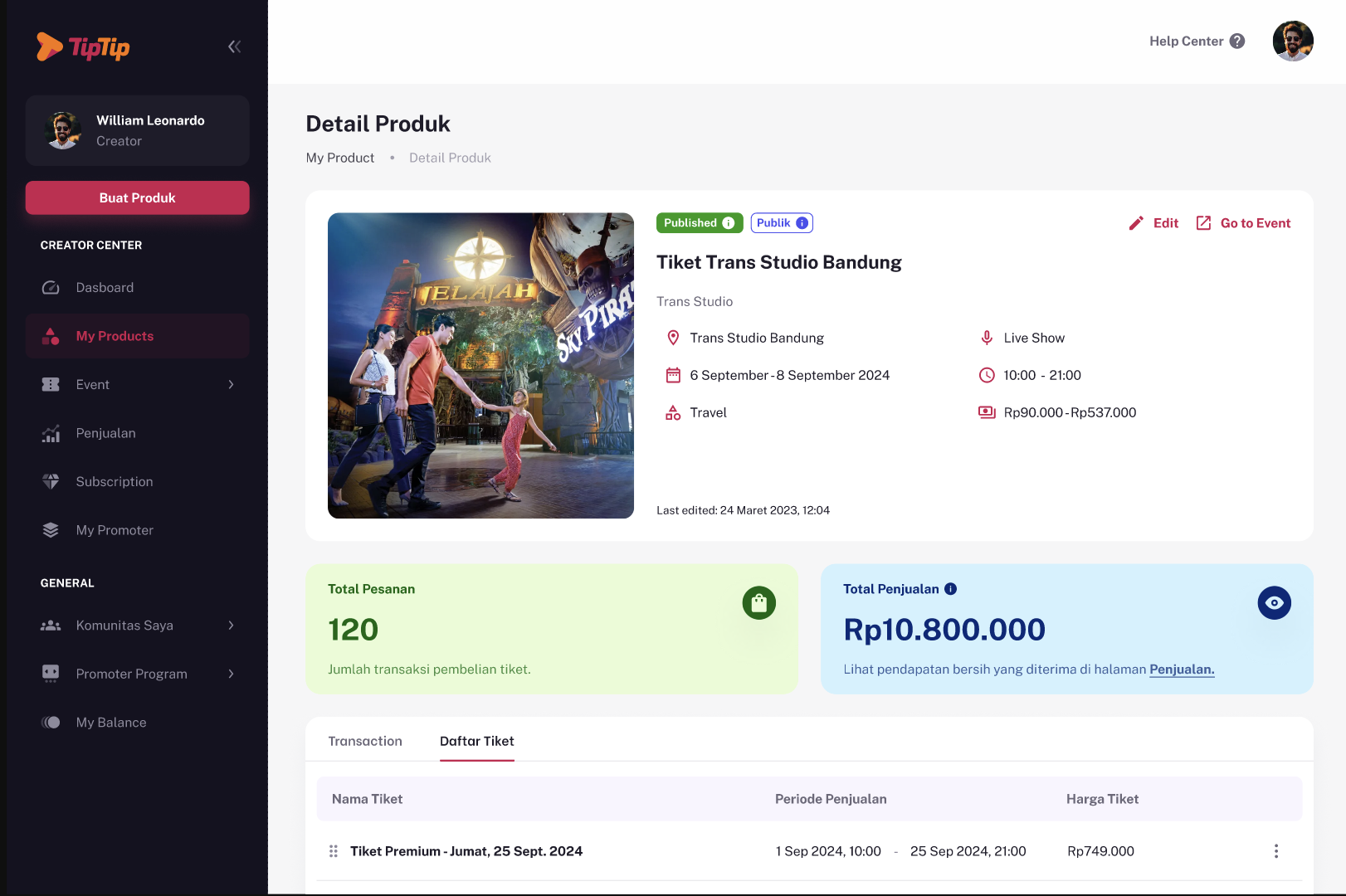Open the profile avatar in top bar
The height and width of the screenshot is (896, 1346).
[x=1292, y=41]
